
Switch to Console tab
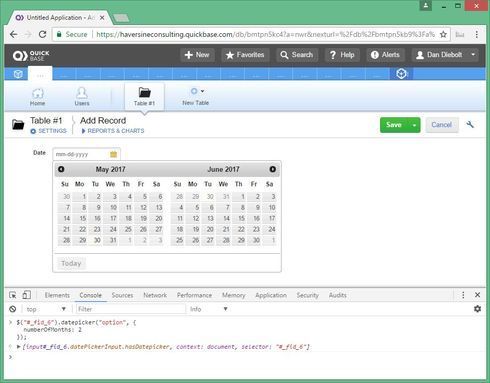click(x=90, y=295)
